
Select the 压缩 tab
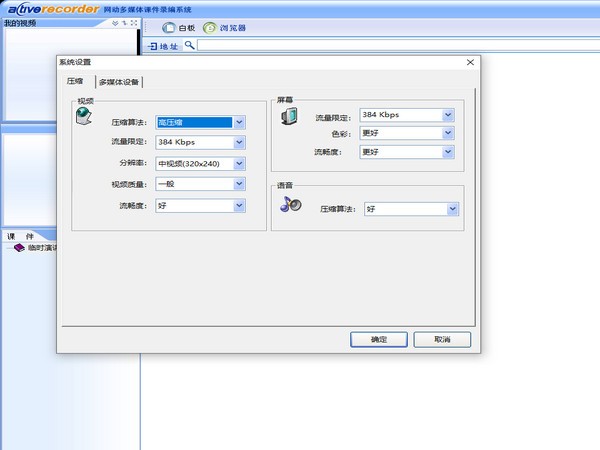pos(75,81)
